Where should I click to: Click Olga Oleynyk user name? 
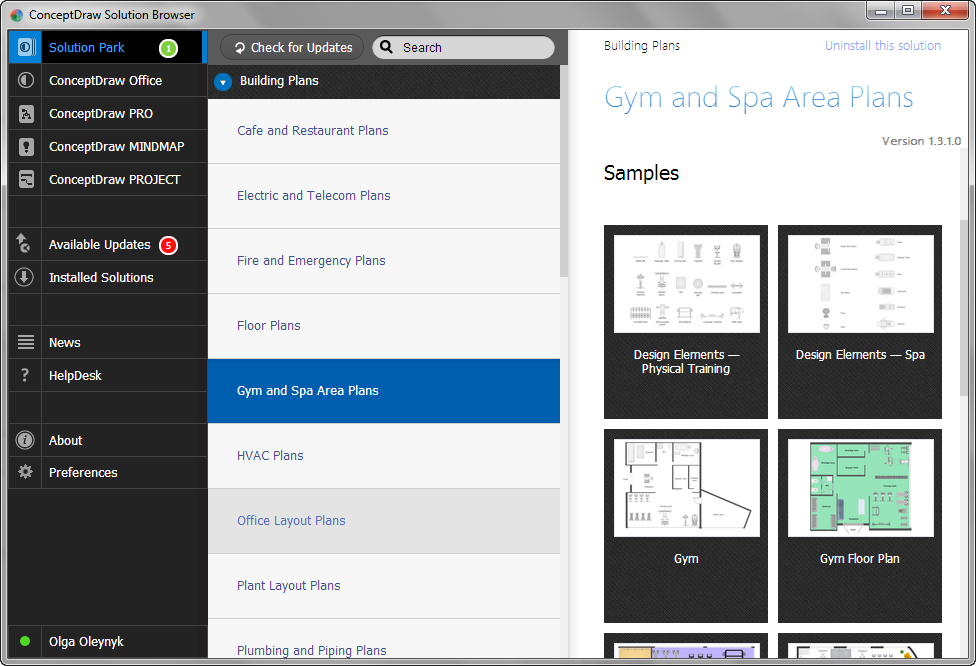point(86,642)
